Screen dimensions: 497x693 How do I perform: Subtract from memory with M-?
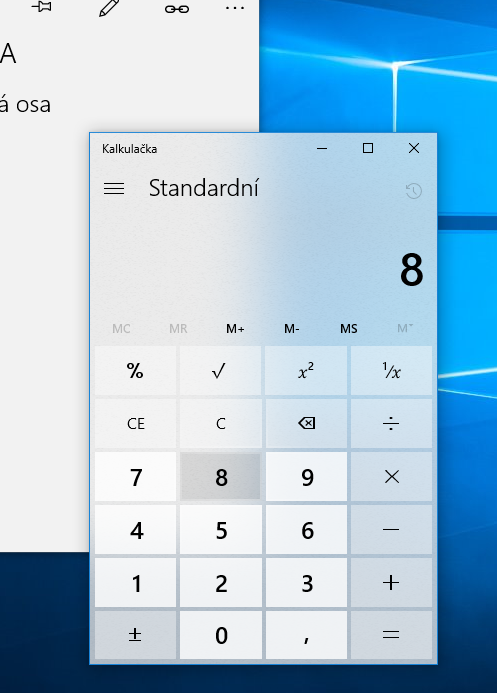(292, 328)
